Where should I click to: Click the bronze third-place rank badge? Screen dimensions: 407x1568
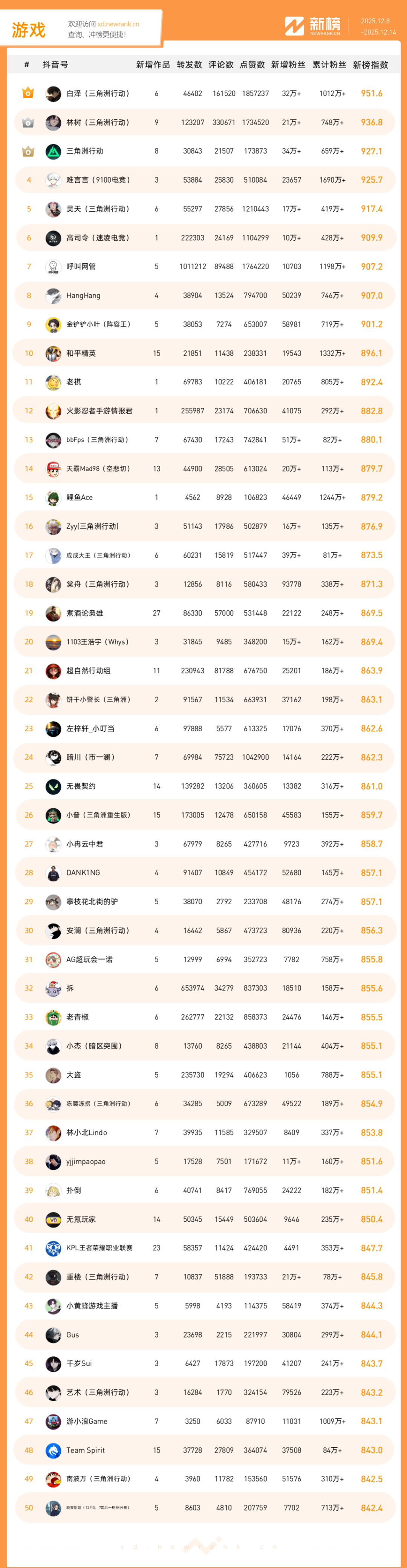(28, 151)
